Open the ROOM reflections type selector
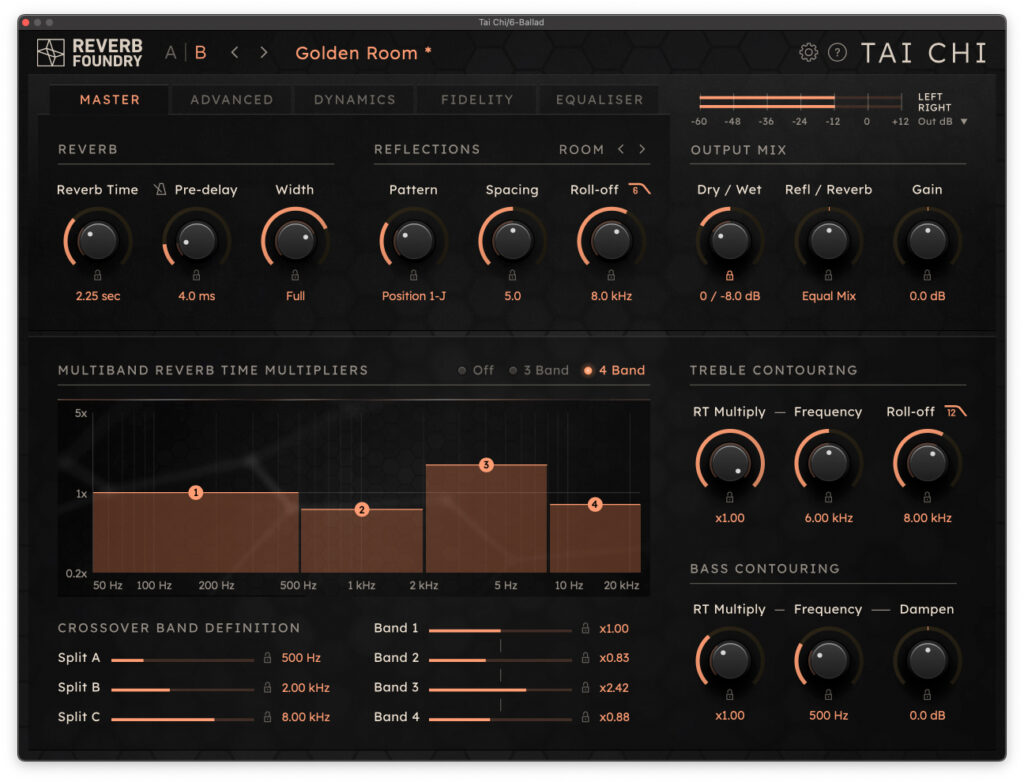The height and width of the screenshot is (782, 1024). pos(581,150)
